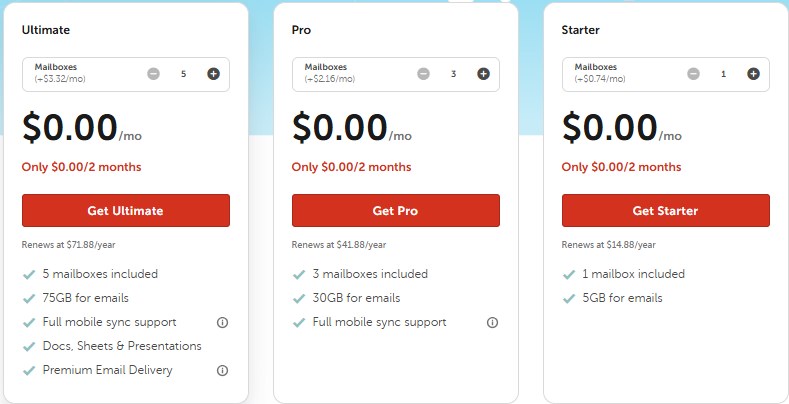Viewport: 789px width, 404px height.
Task: Decrease mailboxes in the Ultimate plan
Action: [153, 74]
